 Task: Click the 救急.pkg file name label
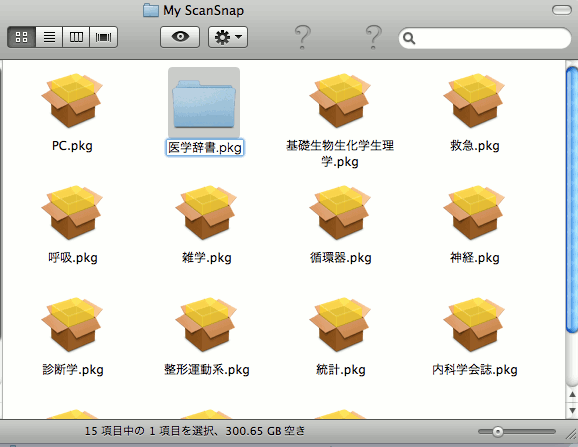(474, 146)
